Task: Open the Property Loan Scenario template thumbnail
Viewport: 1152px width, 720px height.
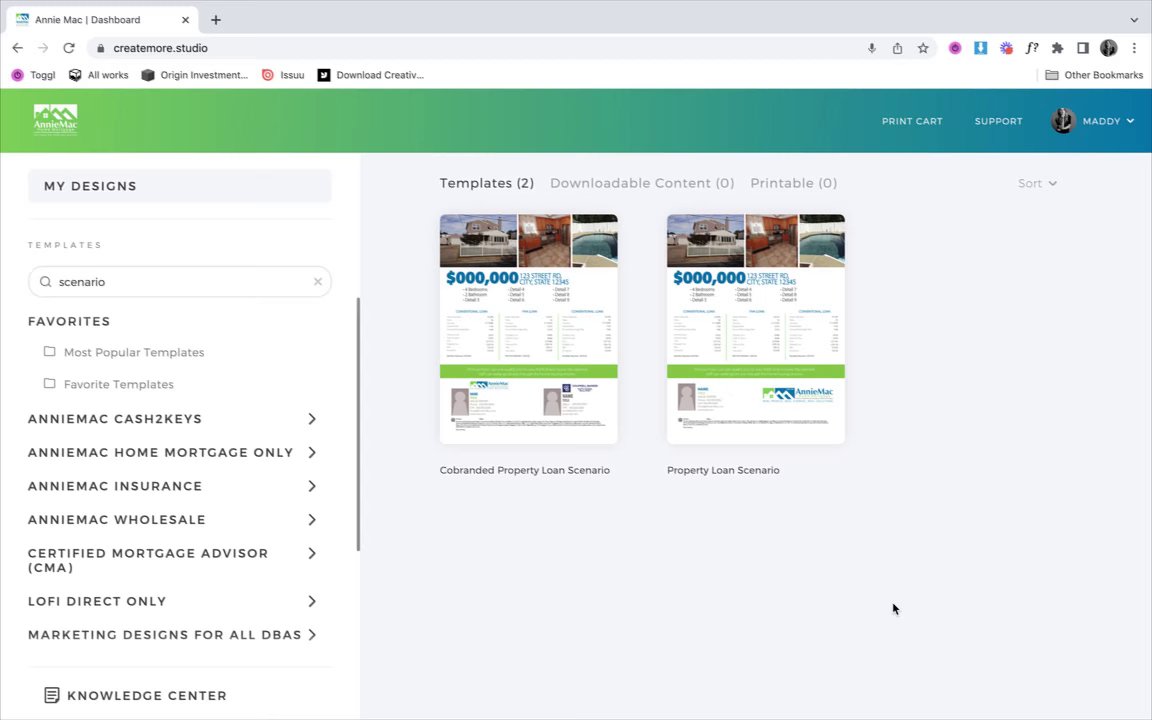Action: coord(755,329)
